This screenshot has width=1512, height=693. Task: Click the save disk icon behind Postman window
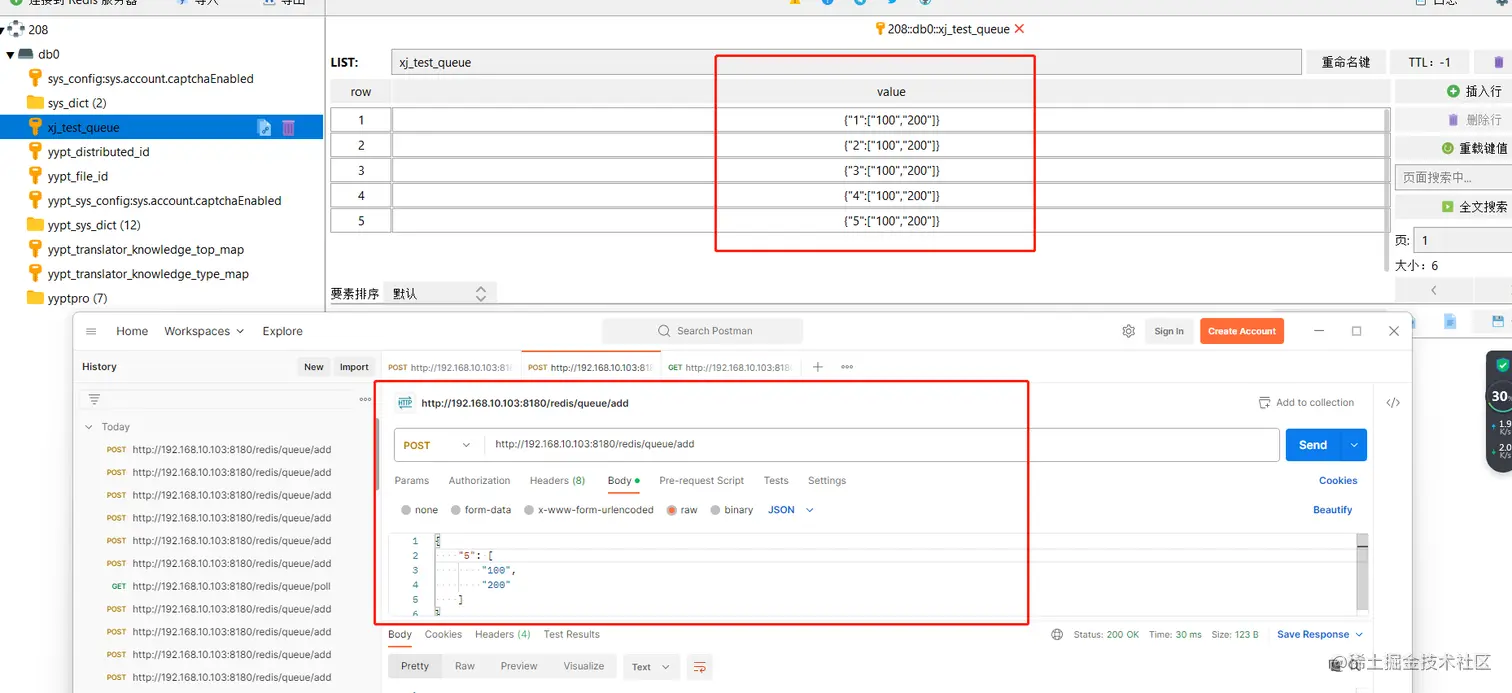click(1497, 321)
